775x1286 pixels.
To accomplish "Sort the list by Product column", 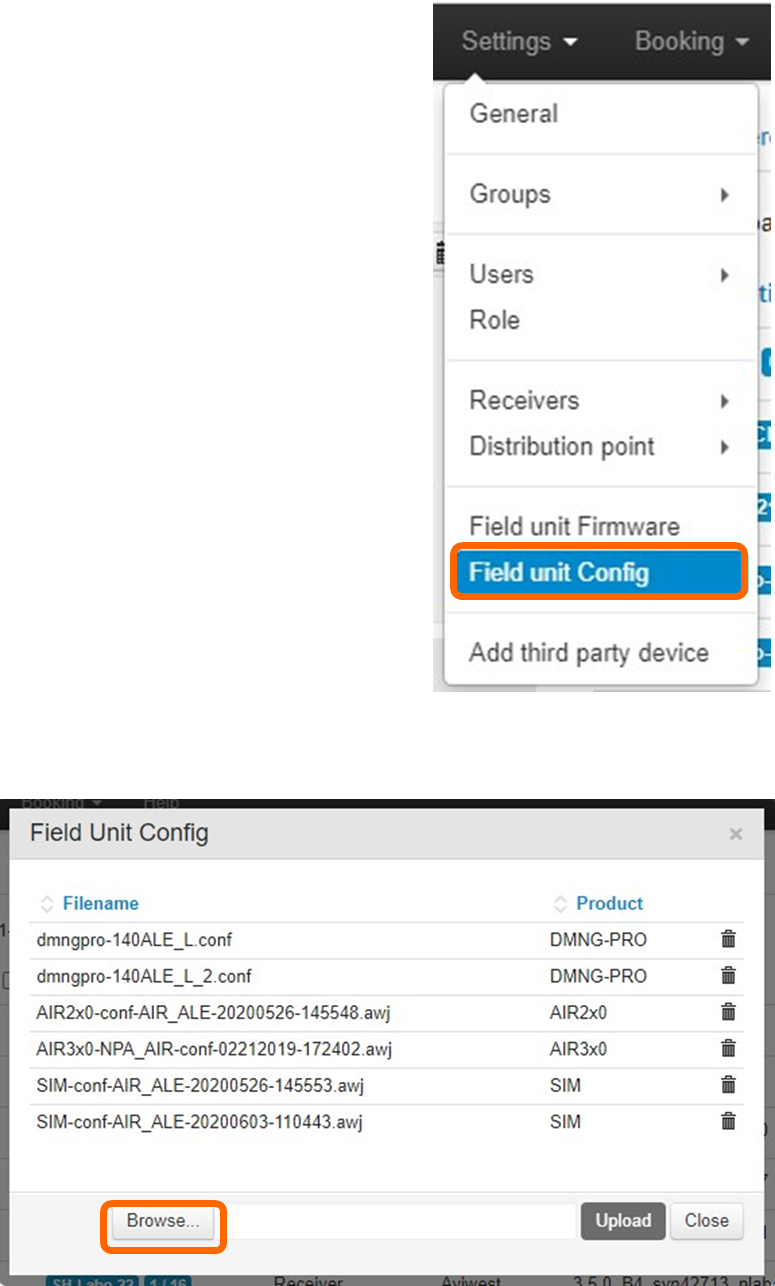I will (609, 903).
